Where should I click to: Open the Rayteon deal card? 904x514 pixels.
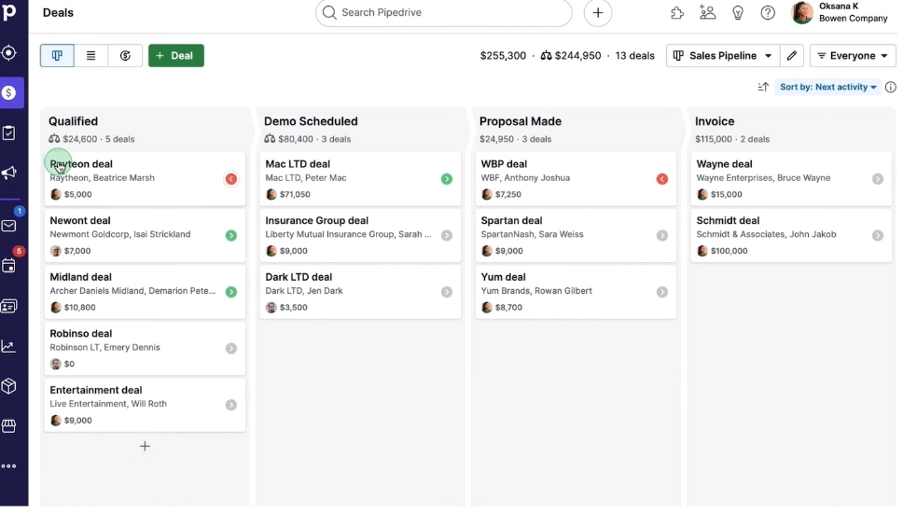point(145,179)
